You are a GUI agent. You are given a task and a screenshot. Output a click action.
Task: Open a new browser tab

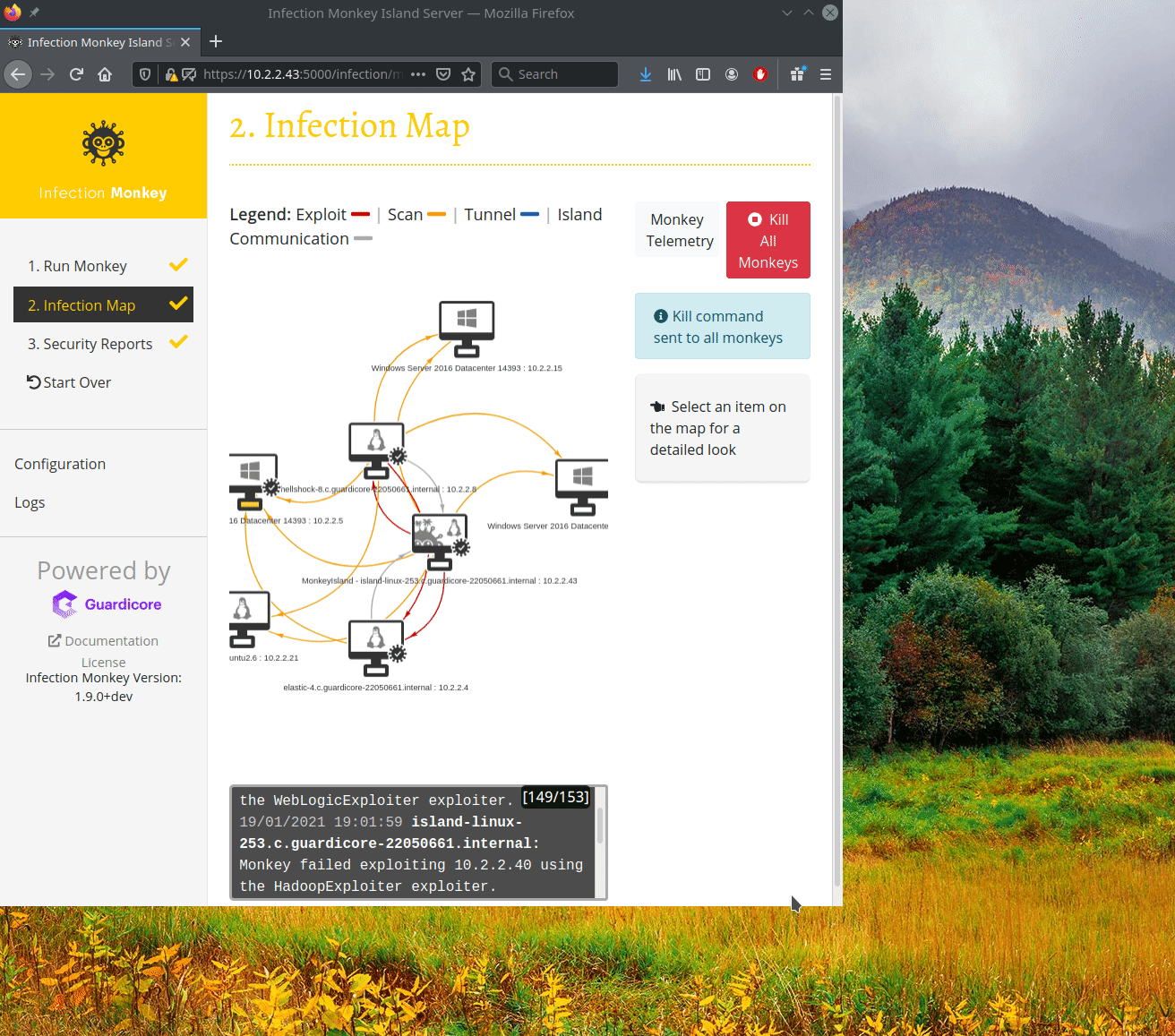click(216, 41)
